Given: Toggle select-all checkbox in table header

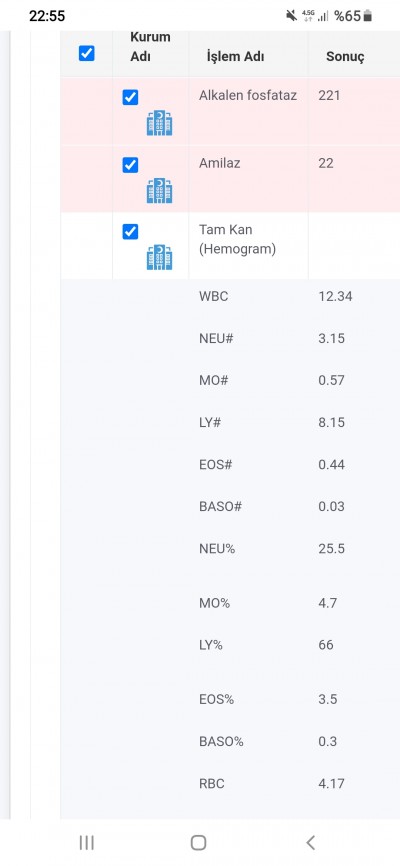Looking at the screenshot, I should pyautogui.click(x=87, y=53).
